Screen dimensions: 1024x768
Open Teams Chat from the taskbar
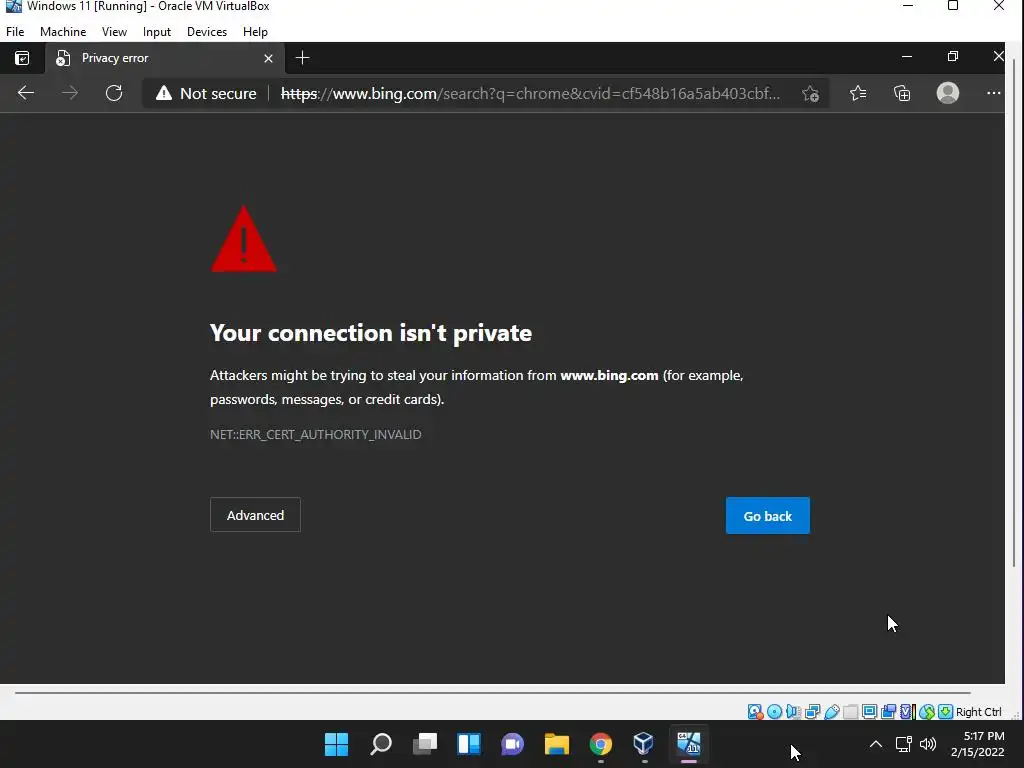[513, 744]
